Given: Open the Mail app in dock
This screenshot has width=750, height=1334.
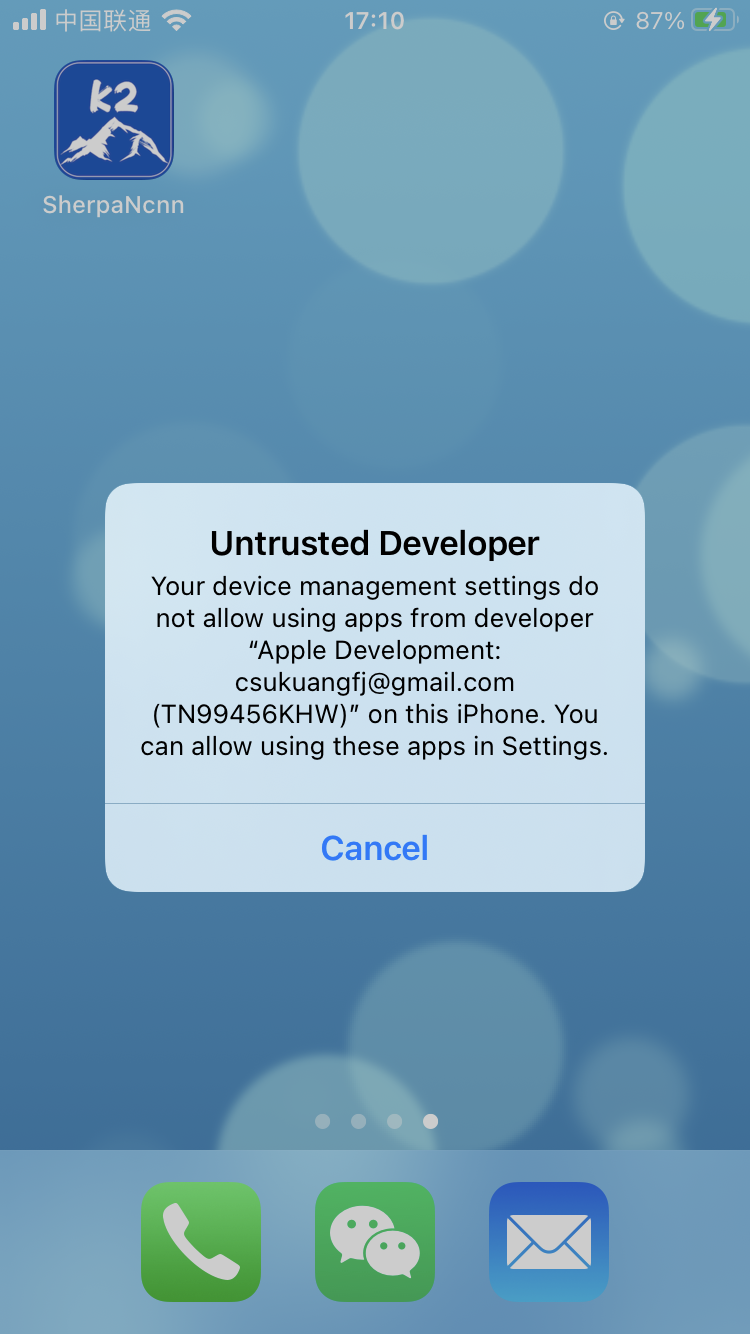Looking at the screenshot, I should 549,1242.
